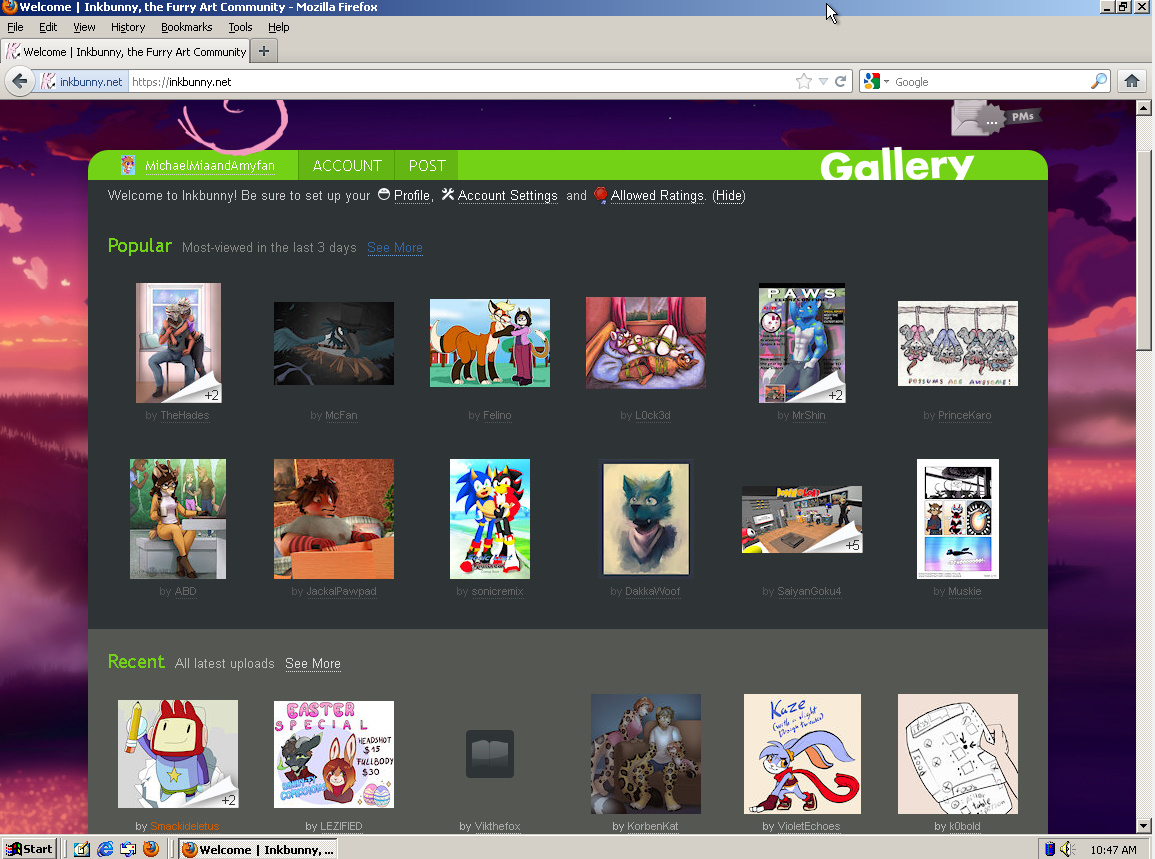Follow the Profile link
This screenshot has height=859, width=1155.
tap(412, 195)
